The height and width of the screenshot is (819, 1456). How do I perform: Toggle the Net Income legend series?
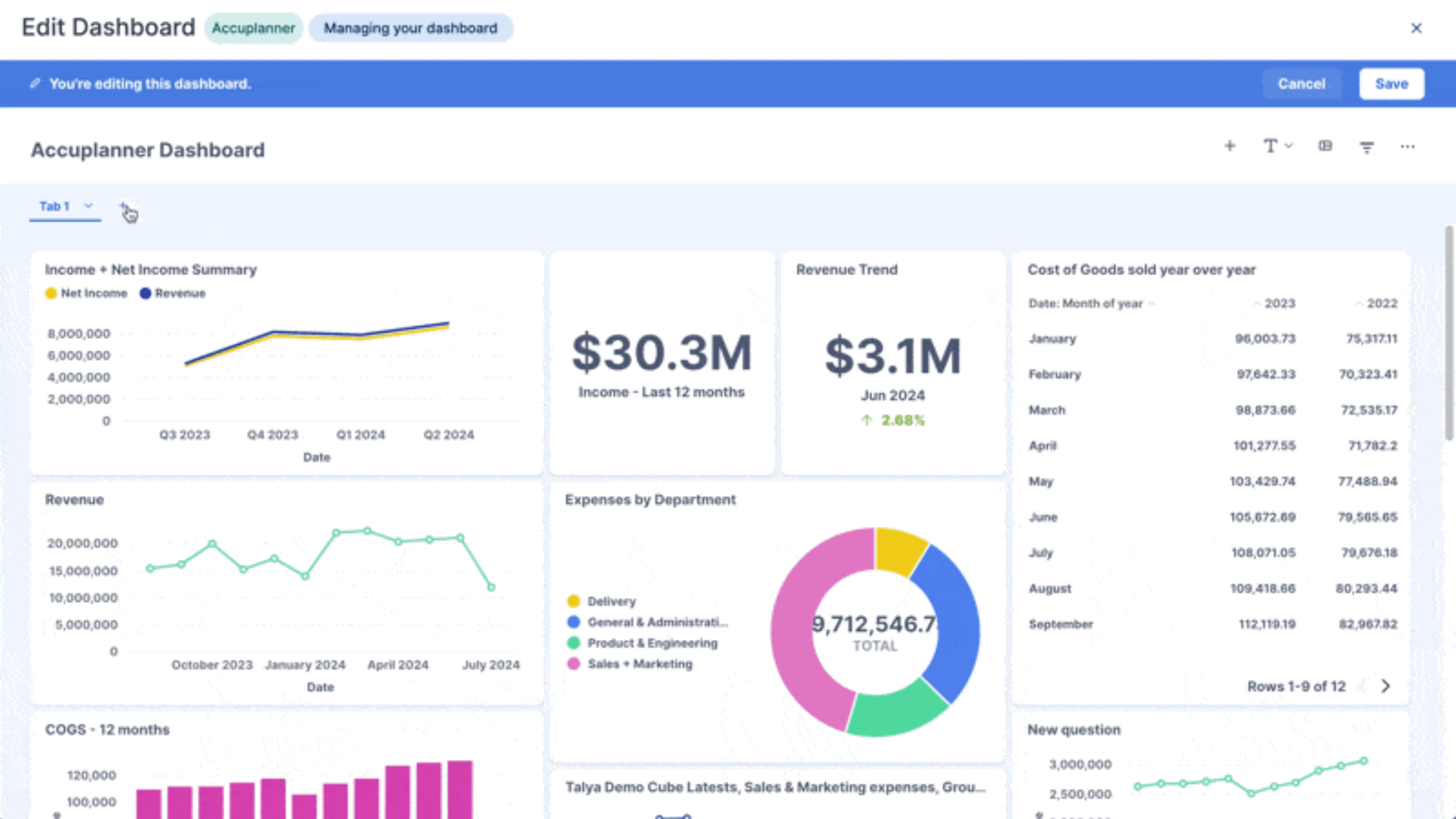click(x=86, y=293)
